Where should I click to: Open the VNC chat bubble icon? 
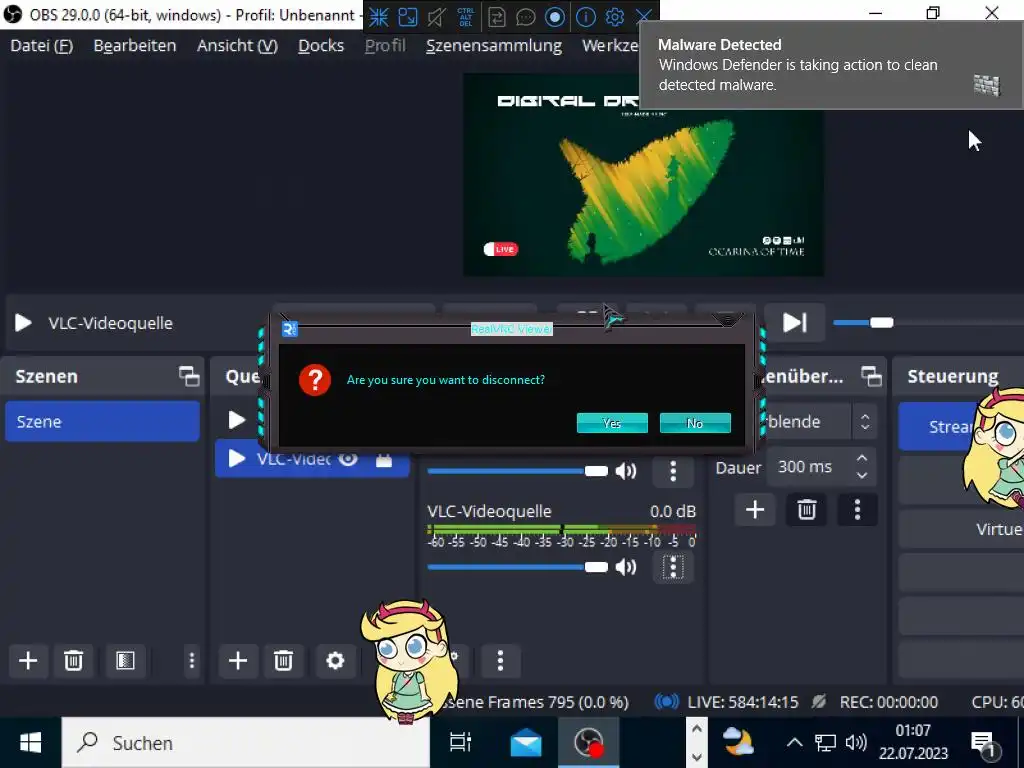click(x=526, y=17)
